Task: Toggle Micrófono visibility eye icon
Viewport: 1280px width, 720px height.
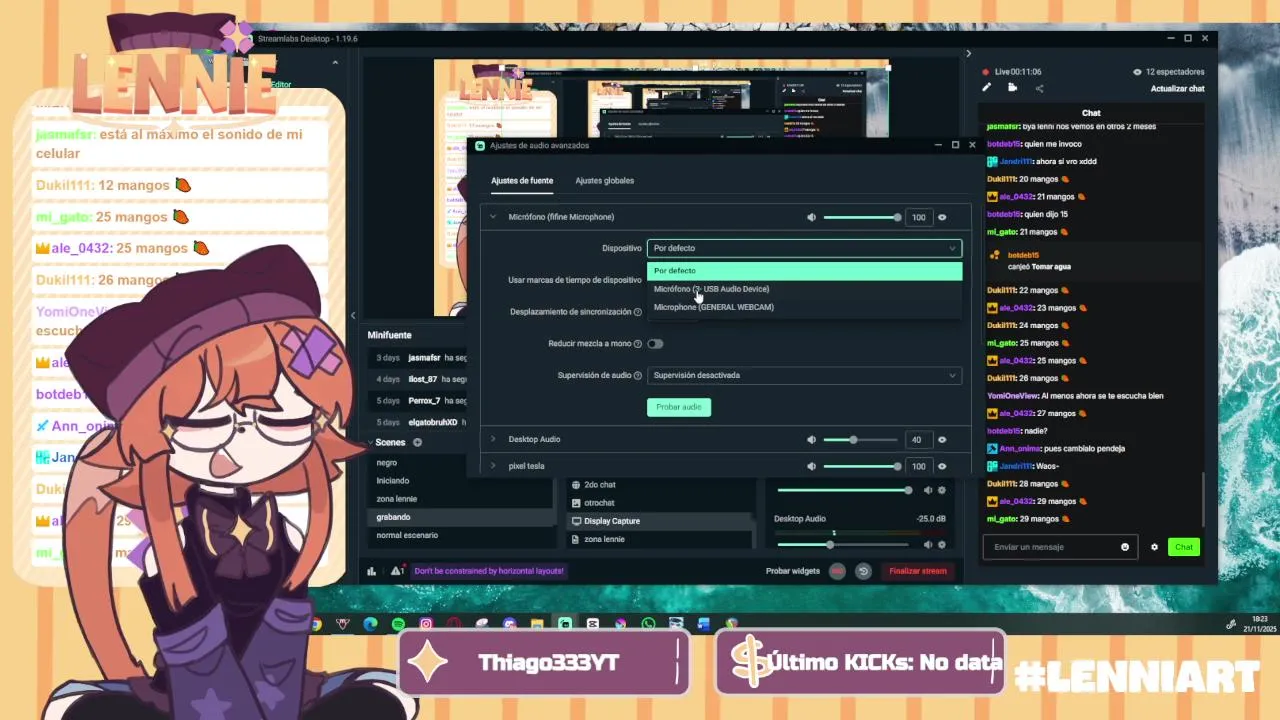Action: pos(942,217)
